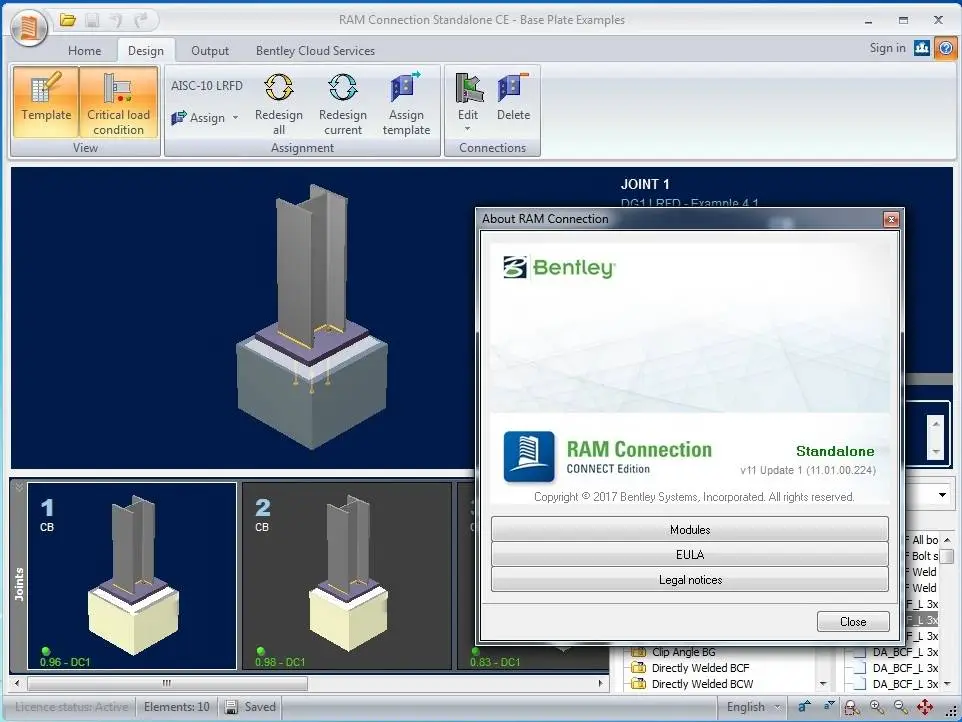Viewport: 962px width, 722px height.
Task: Click the Elements: 10 status text
Action: click(x=177, y=707)
